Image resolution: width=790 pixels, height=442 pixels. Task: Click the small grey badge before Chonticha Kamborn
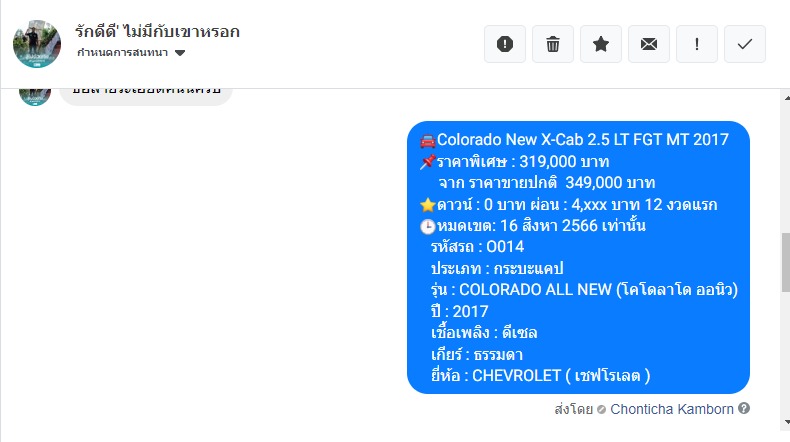point(601,410)
